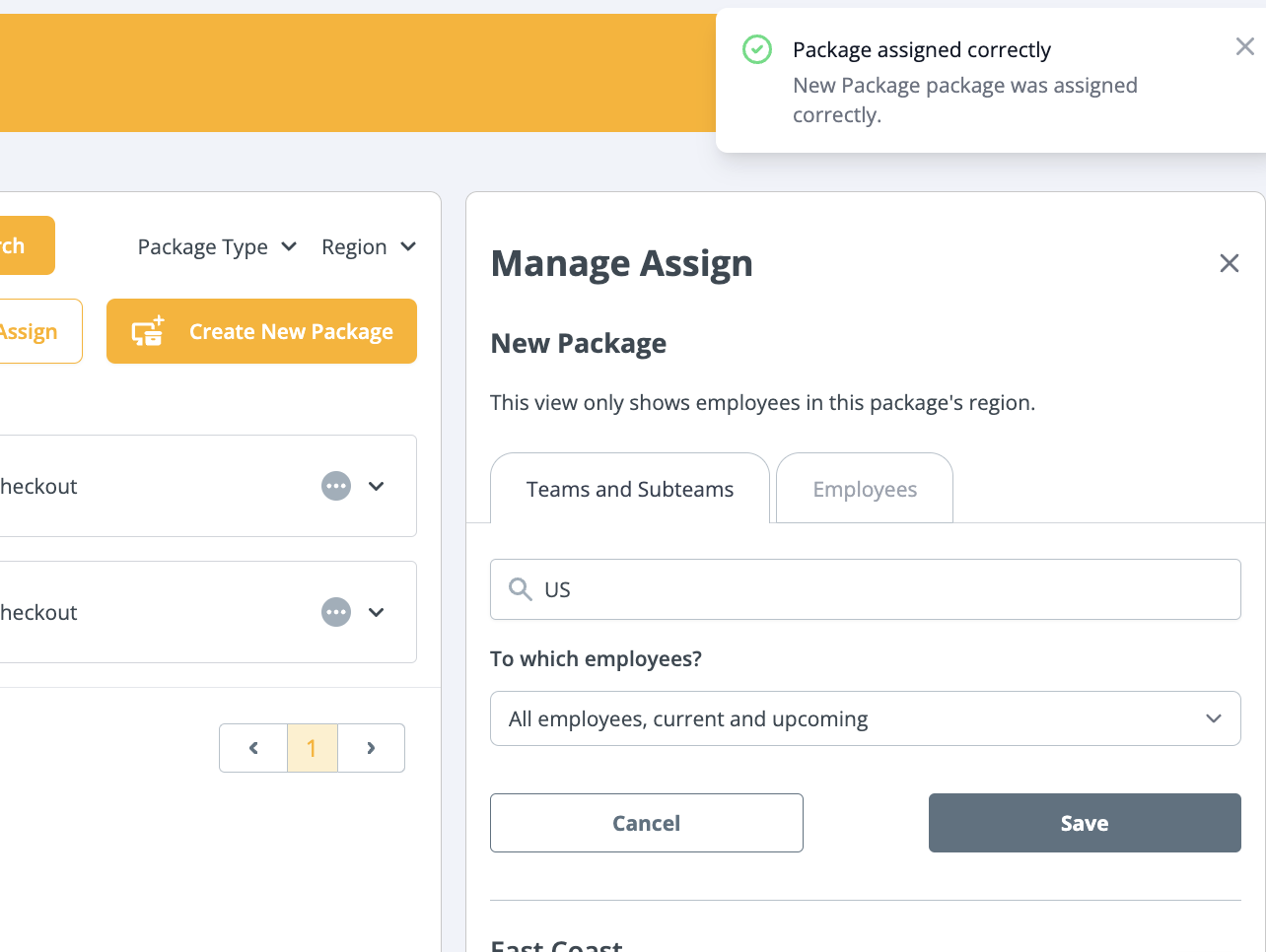Open the To which employees selector
This screenshot has height=952, width=1266.
coord(865,718)
